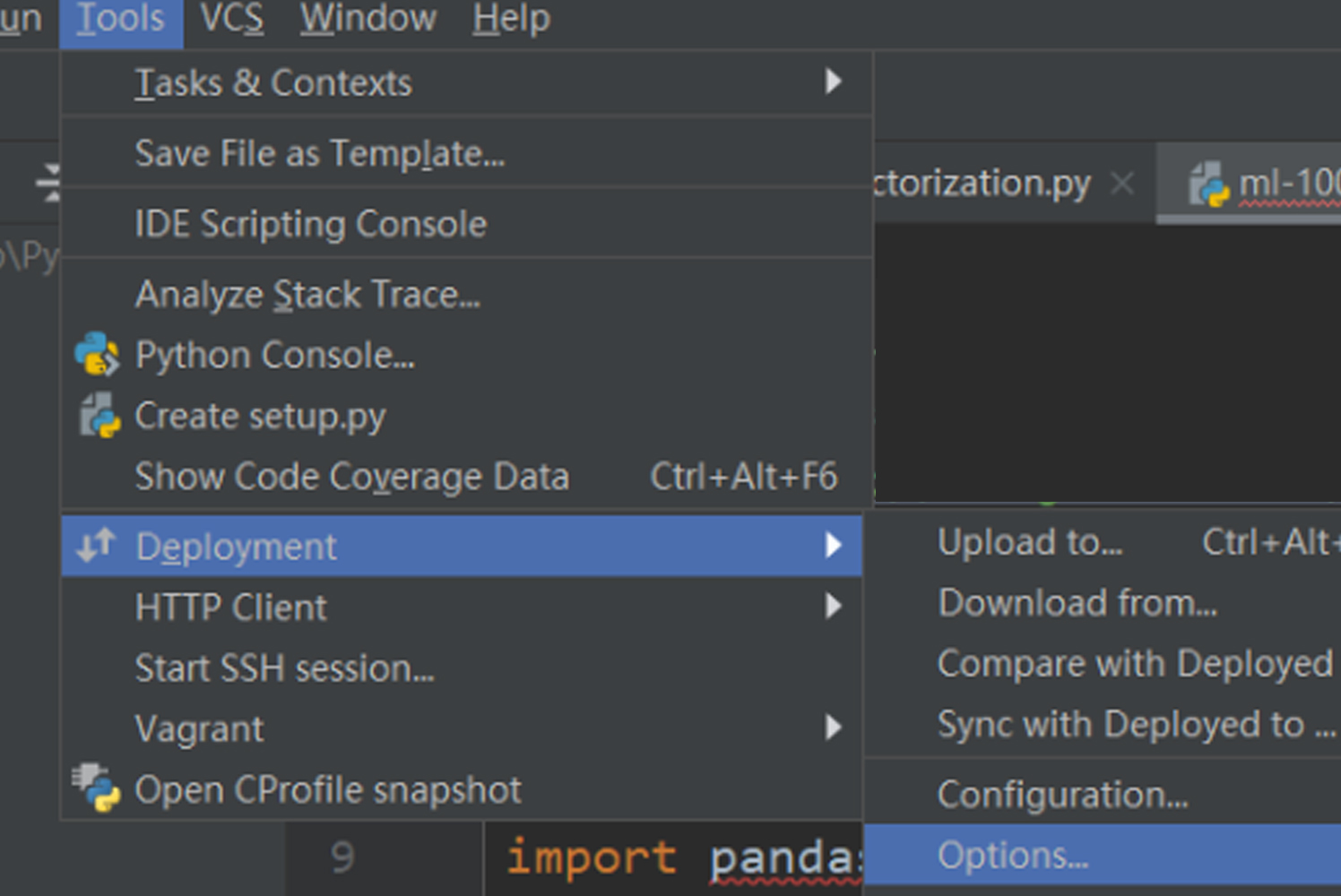This screenshot has width=1341, height=896.
Task: Click line number 9 in gutter
Action: pyautogui.click(x=342, y=857)
